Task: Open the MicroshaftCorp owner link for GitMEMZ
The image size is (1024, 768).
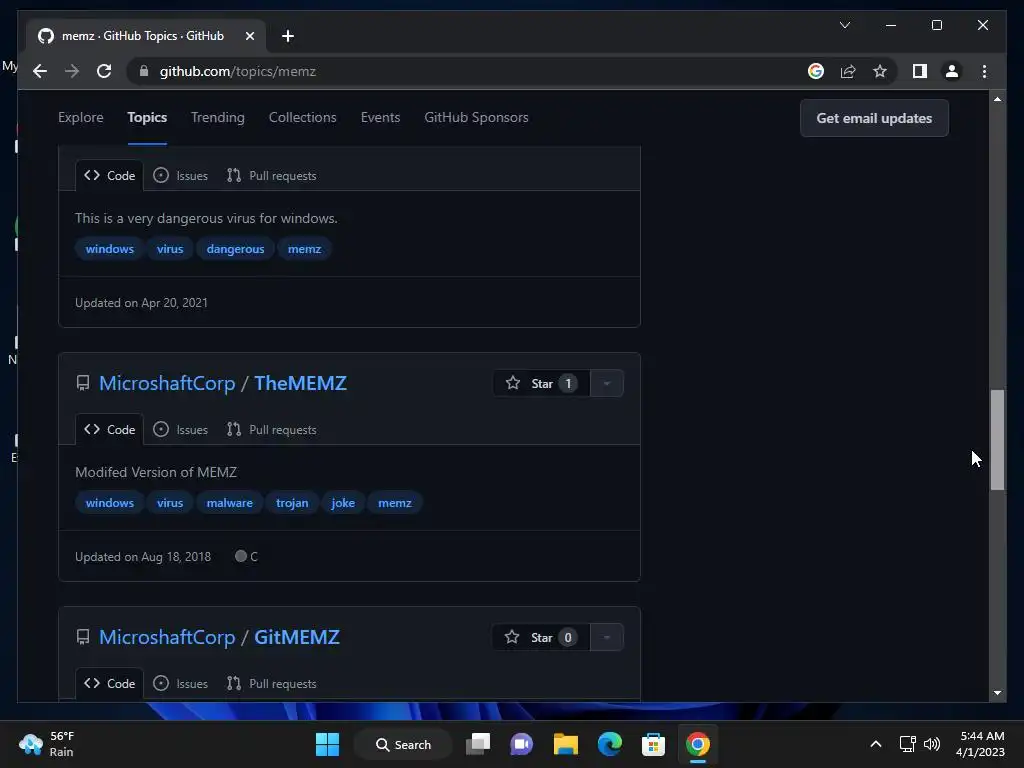Action: coord(167,637)
